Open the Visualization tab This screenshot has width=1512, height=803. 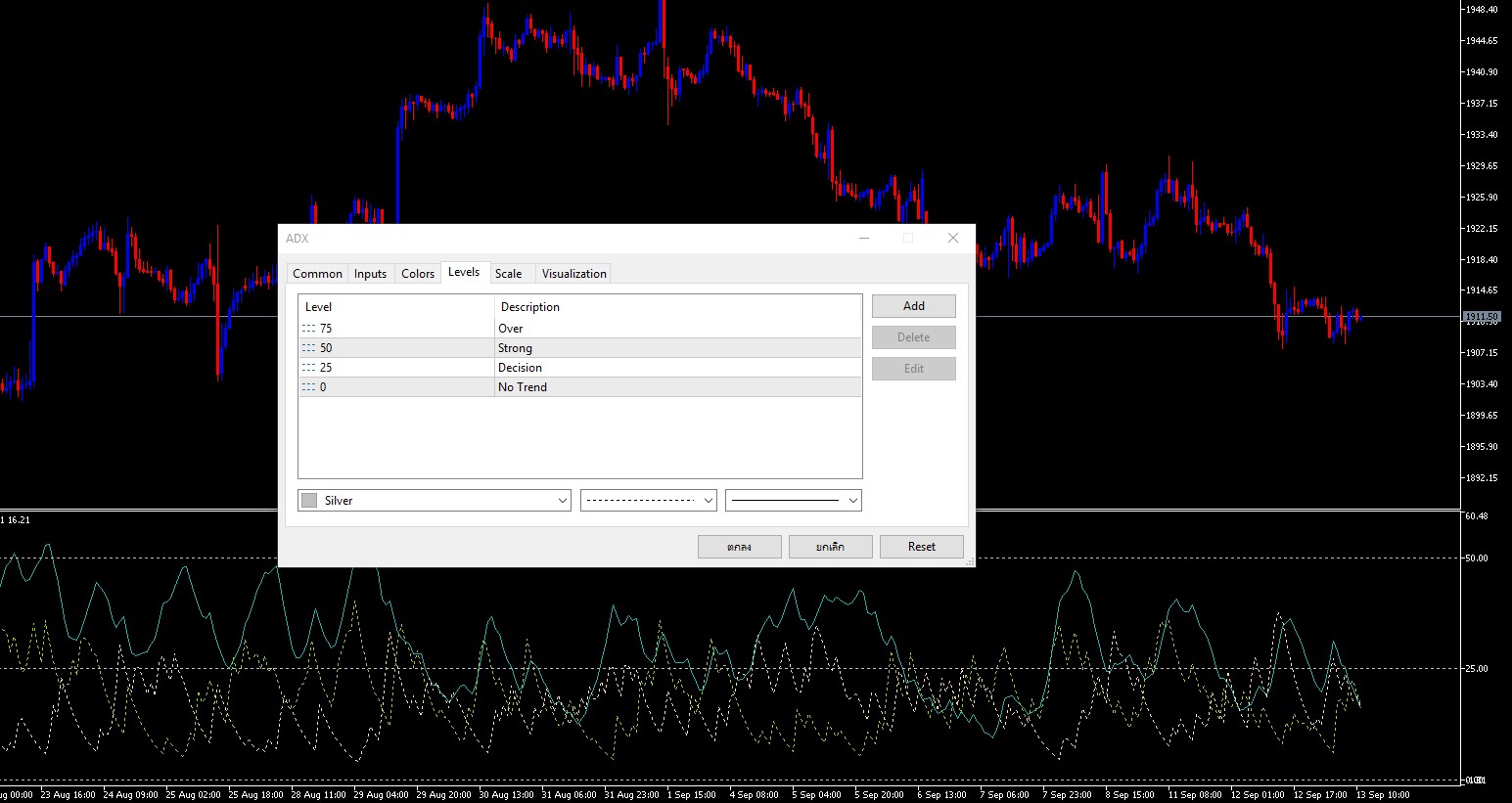click(574, 274)
